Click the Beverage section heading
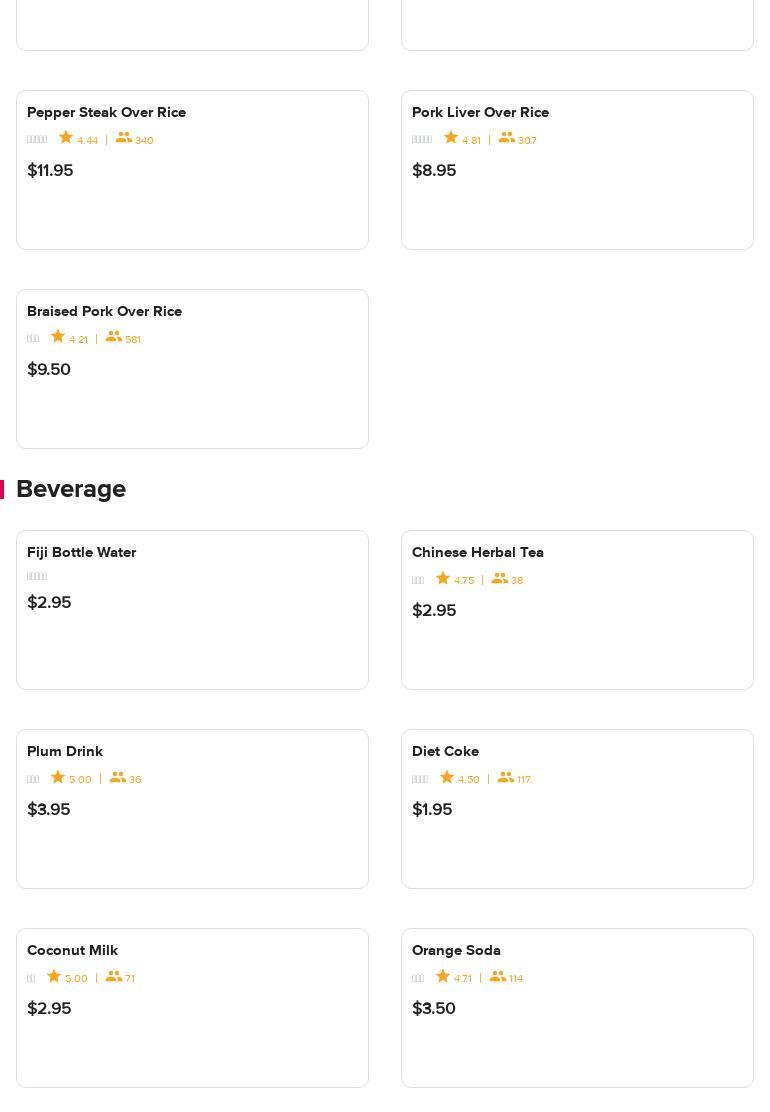 coord(71,489)
